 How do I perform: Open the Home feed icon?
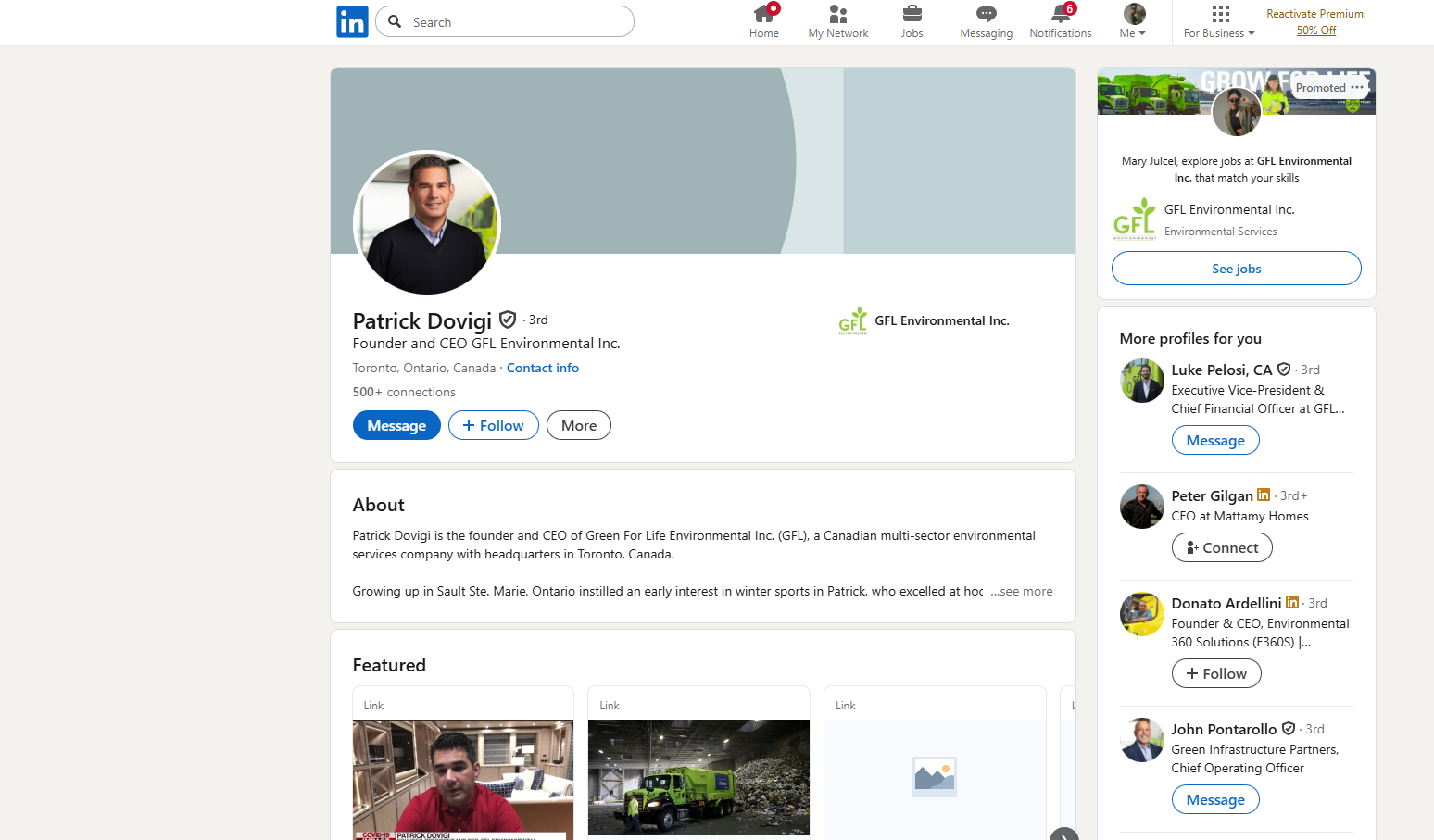763,14
